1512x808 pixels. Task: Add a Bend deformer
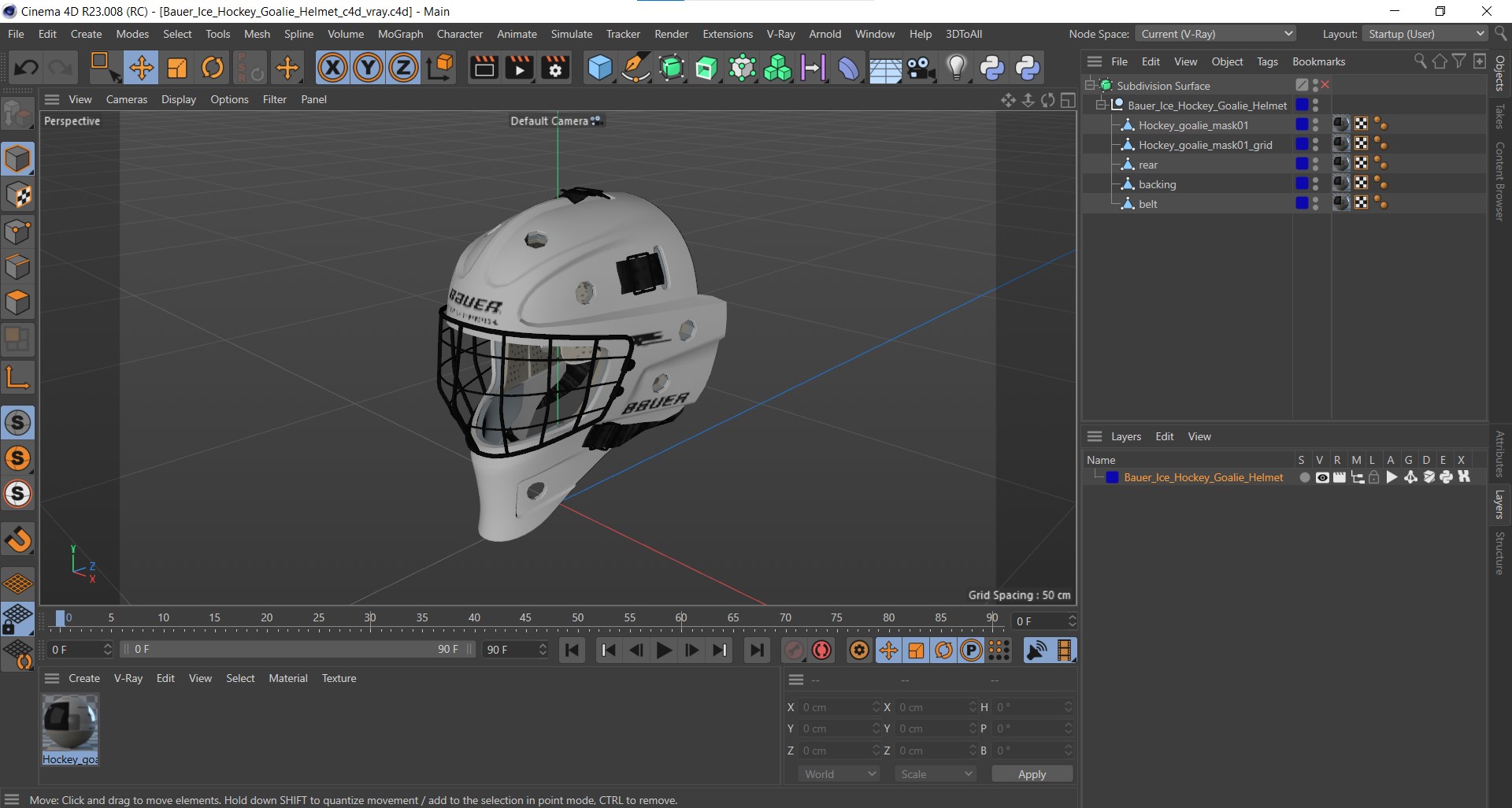848,68
